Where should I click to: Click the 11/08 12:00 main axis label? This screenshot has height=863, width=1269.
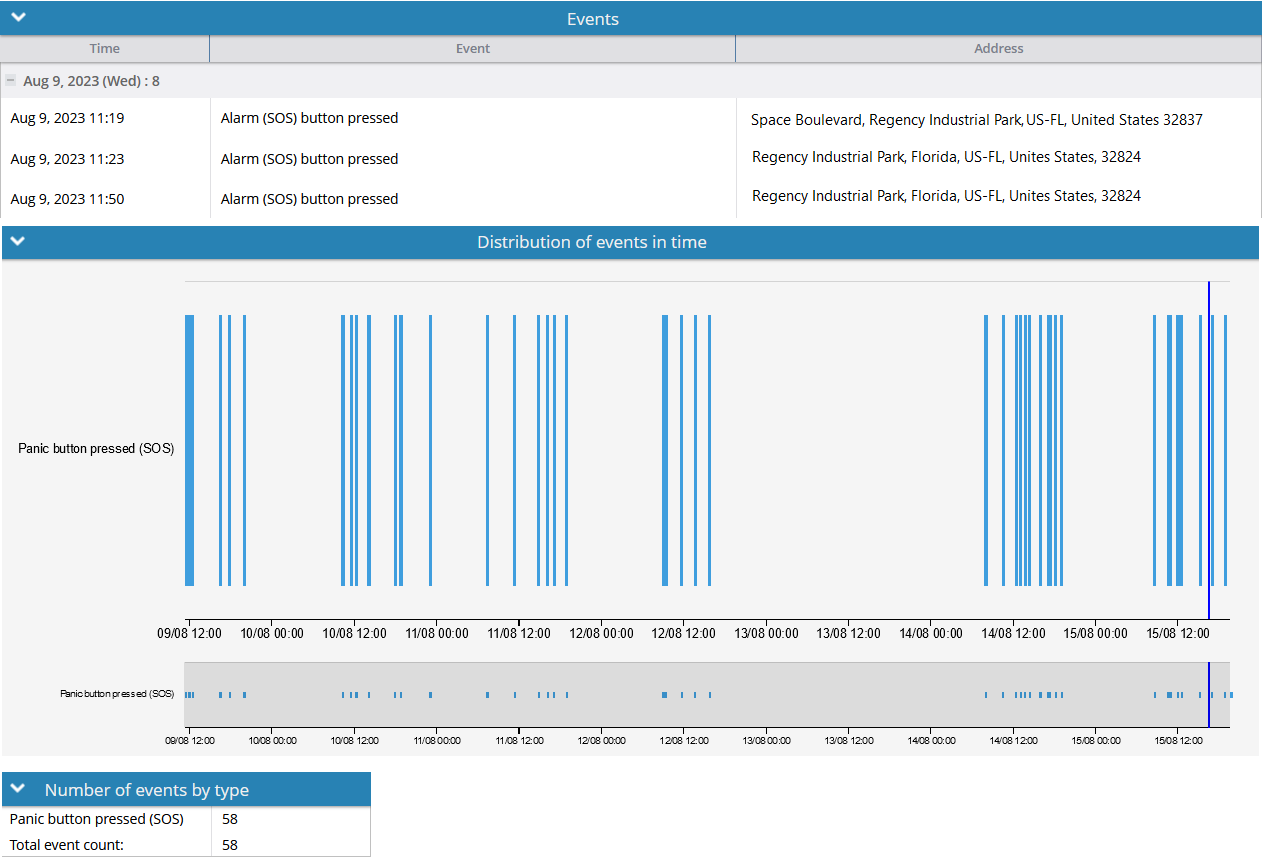pos(519,633)
